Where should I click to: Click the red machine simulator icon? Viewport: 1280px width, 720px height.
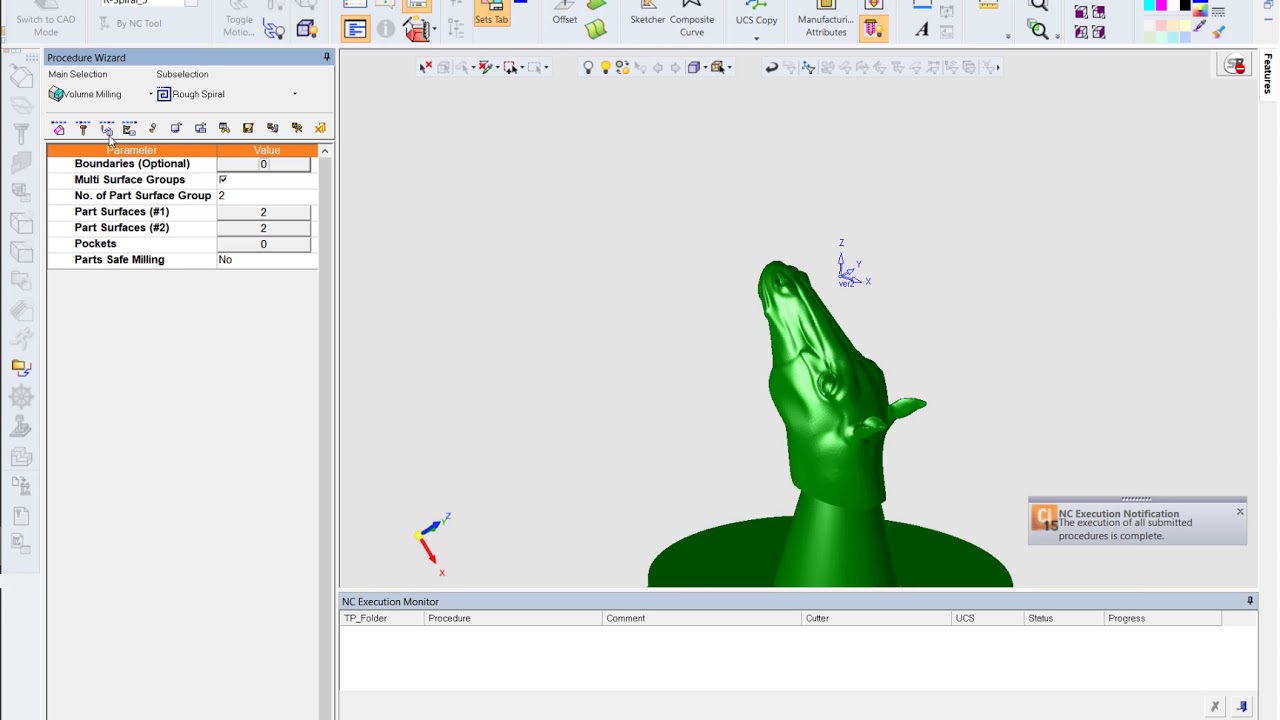click(x=416, y=30)
